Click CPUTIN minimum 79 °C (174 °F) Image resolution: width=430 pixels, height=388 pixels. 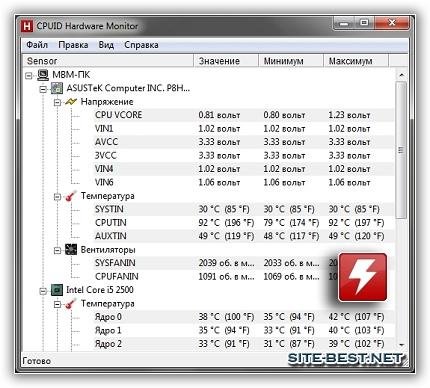[291, 223]
